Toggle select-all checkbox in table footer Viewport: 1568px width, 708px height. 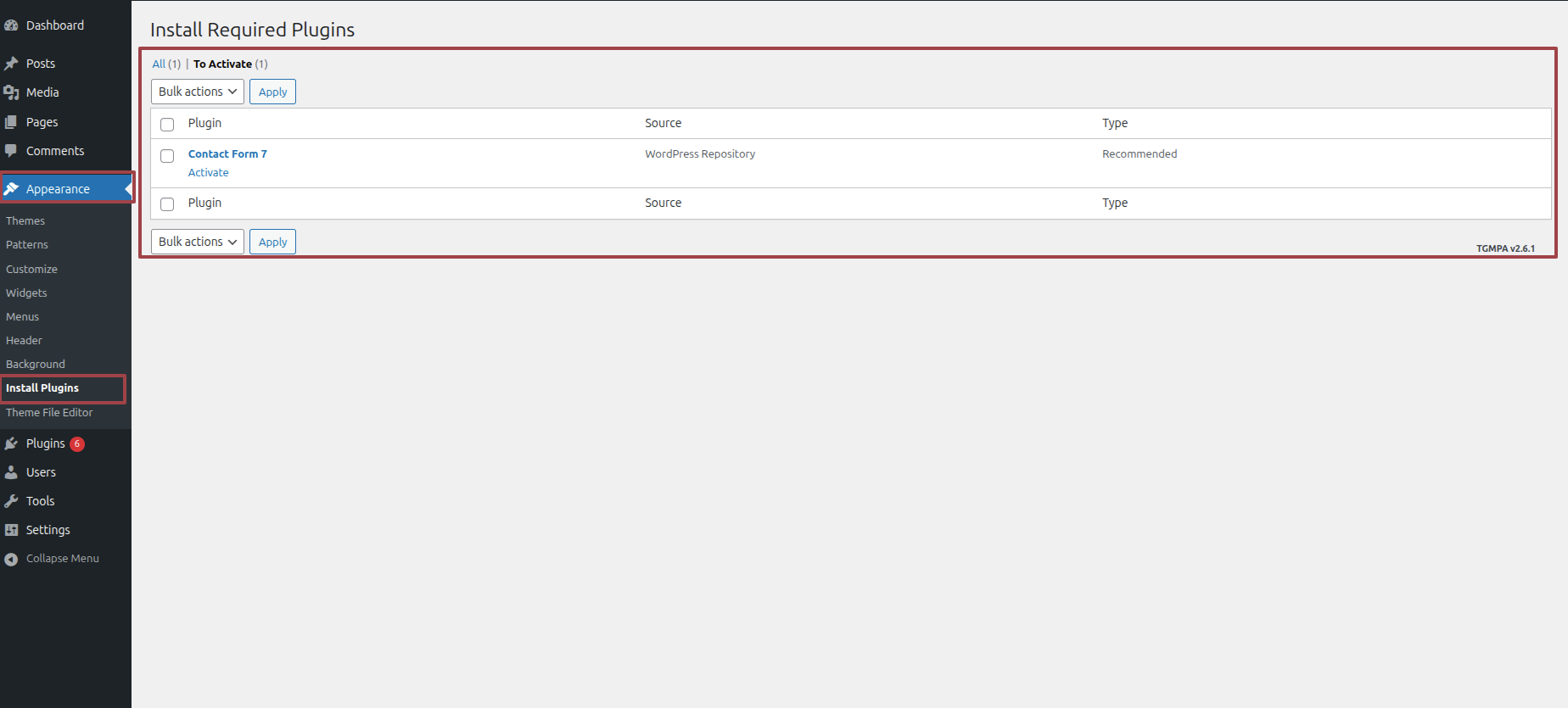167,204
